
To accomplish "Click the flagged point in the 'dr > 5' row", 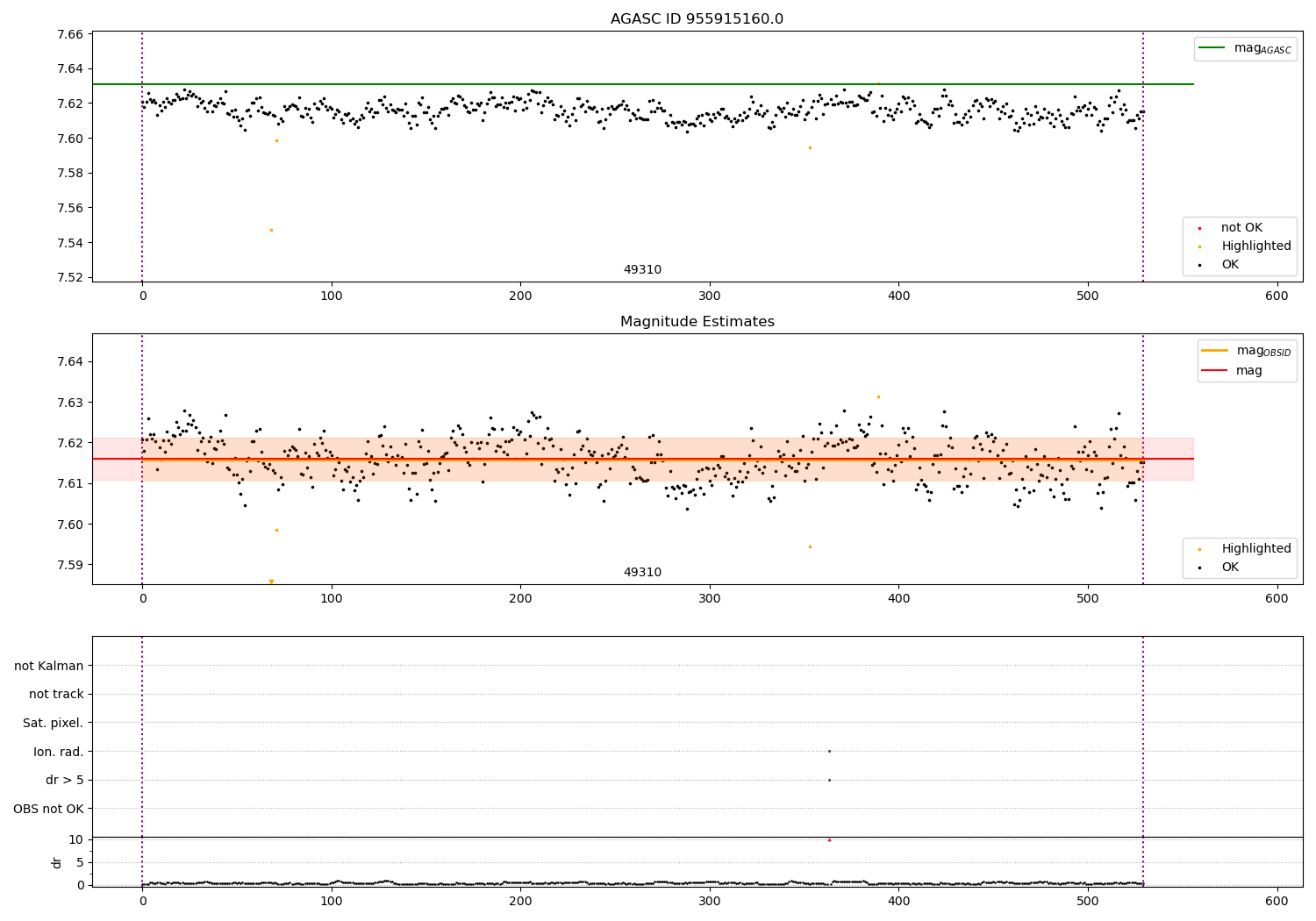I will point(829,780).
